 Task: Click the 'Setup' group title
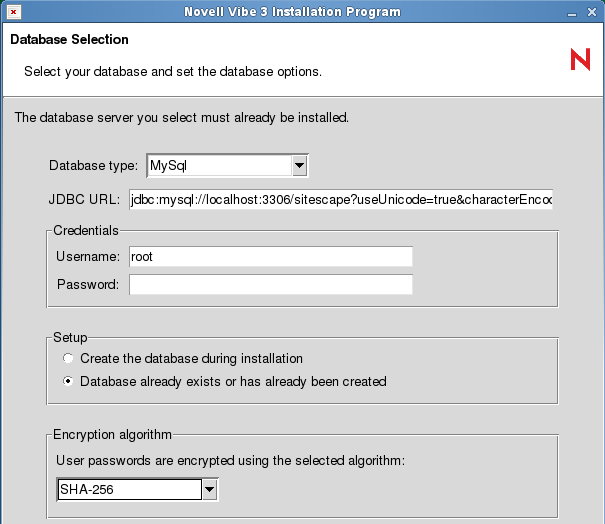71,338
